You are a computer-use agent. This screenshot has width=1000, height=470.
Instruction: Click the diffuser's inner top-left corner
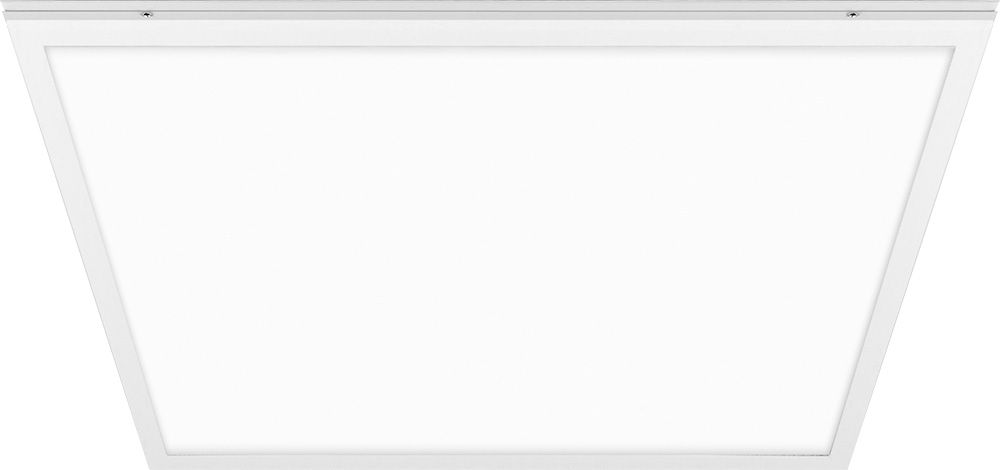pos(47,48)
